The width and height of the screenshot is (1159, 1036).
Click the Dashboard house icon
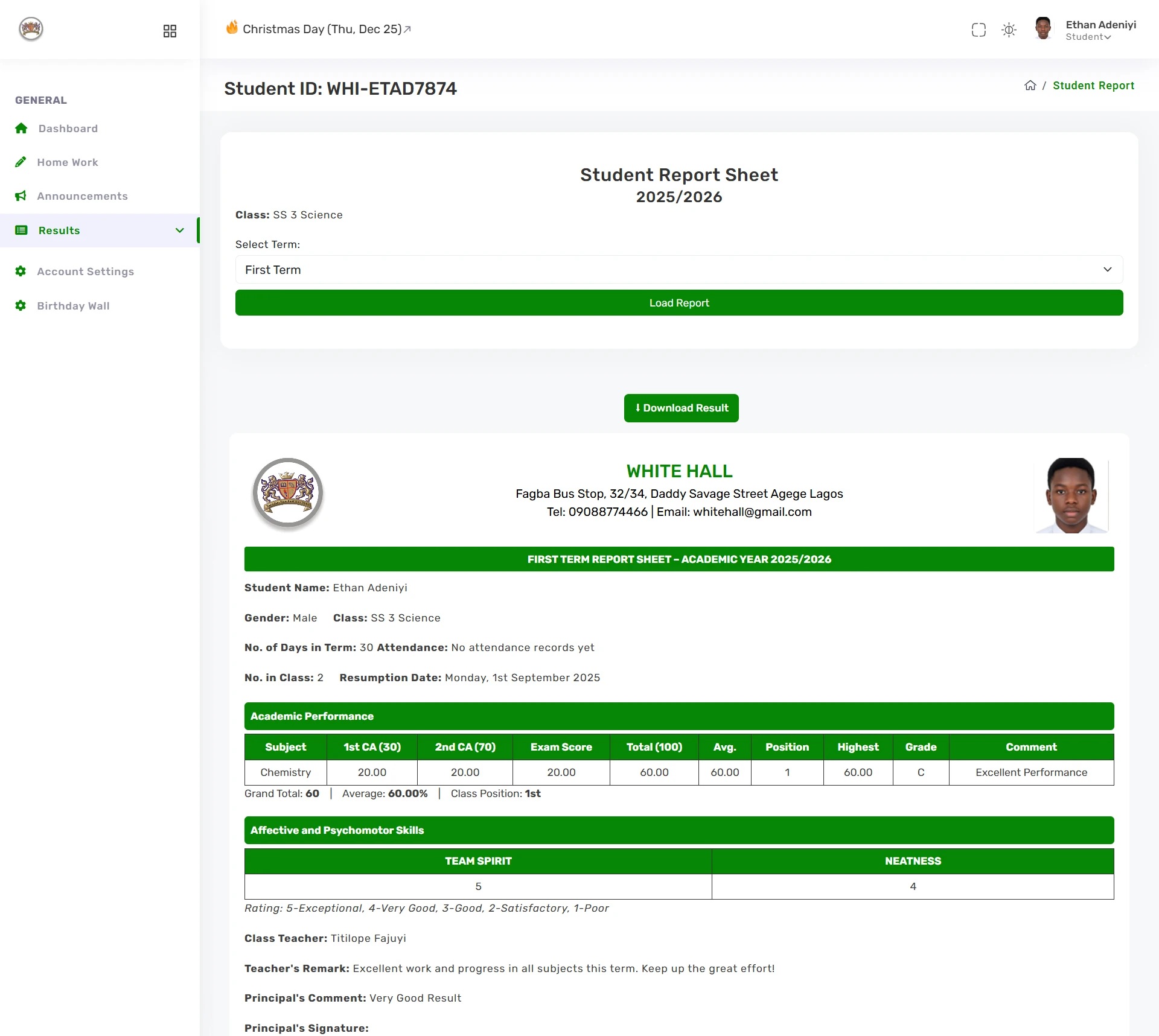pyautogui.click(x=21, y=128)
